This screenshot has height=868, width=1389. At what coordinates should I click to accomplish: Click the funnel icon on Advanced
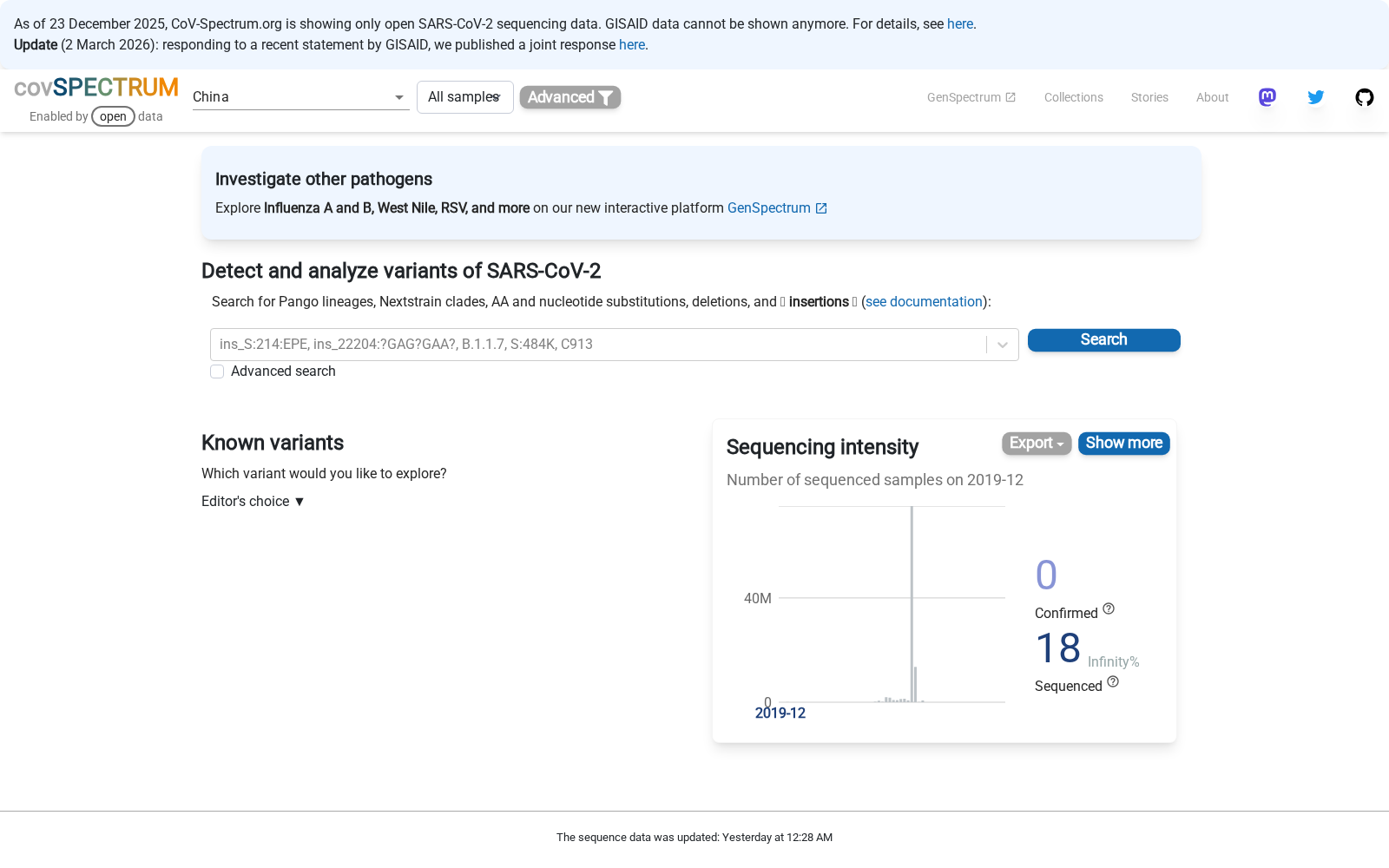[606, 97]
